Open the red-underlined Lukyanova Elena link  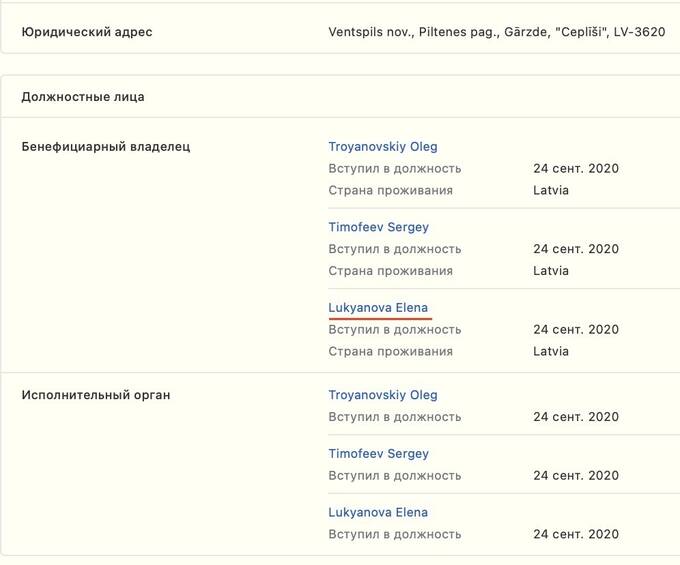tap(378, 307)
